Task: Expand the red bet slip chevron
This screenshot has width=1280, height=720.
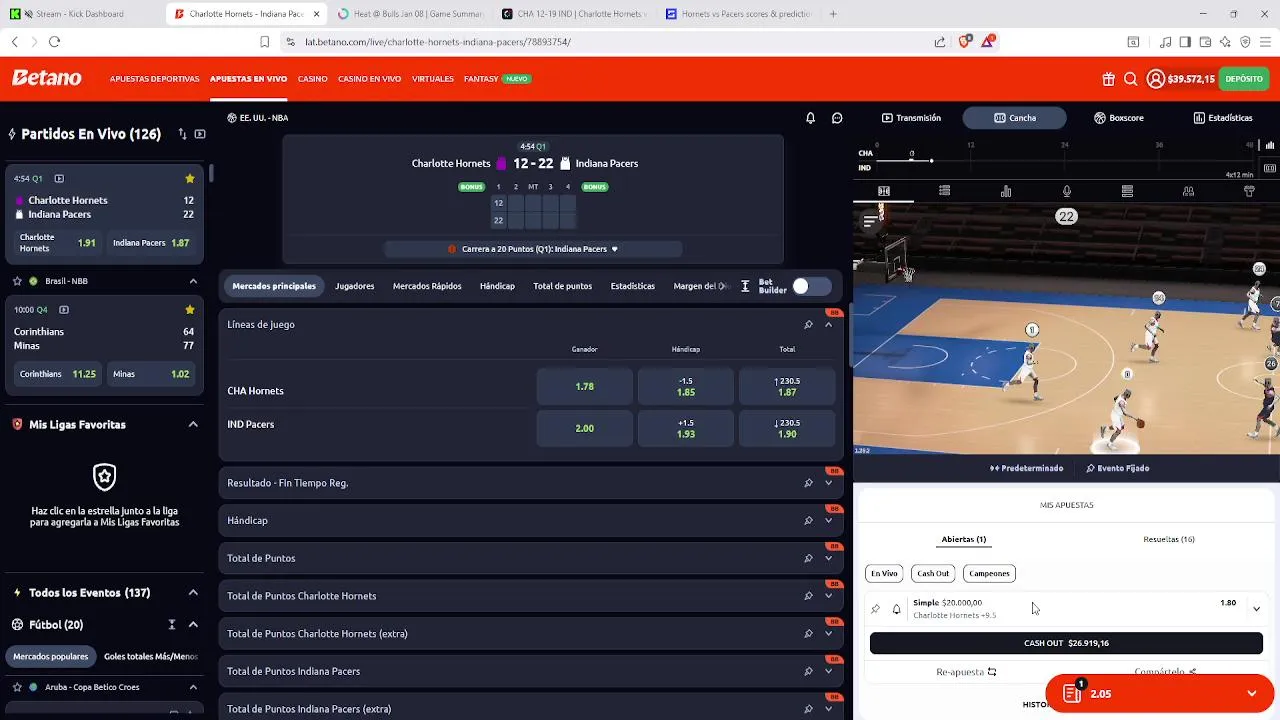Action: tap(1252, 694)
